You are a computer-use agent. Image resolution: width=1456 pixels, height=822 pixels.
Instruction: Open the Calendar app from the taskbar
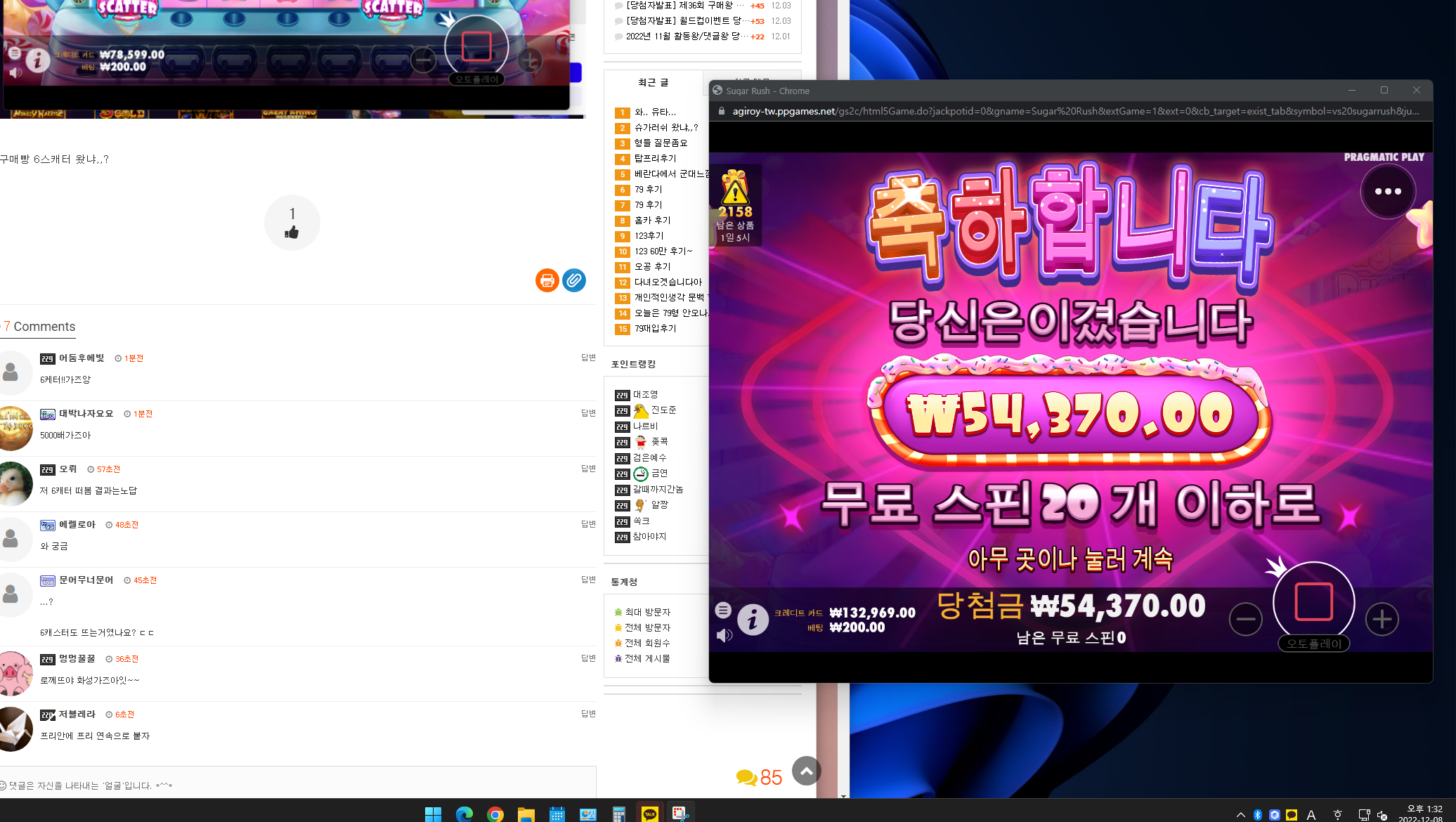tap(557, 814)
